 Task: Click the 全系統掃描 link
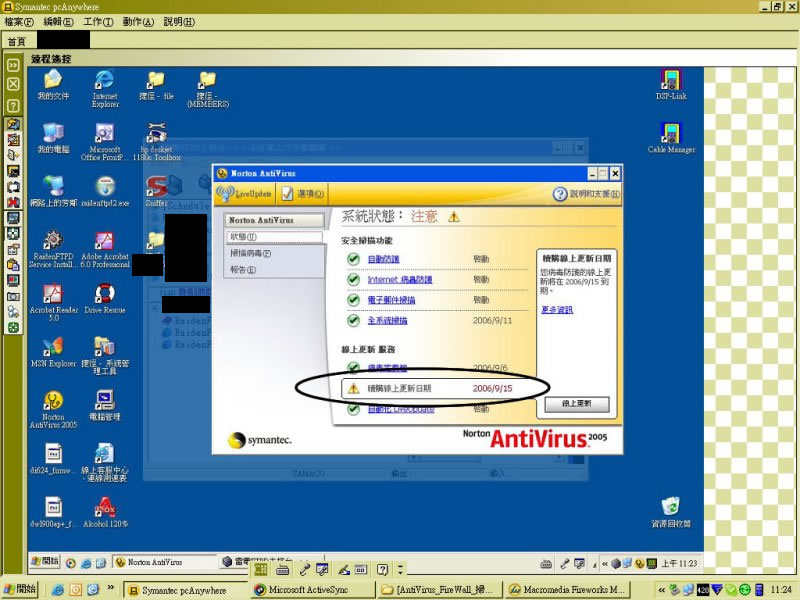point(388,320)
